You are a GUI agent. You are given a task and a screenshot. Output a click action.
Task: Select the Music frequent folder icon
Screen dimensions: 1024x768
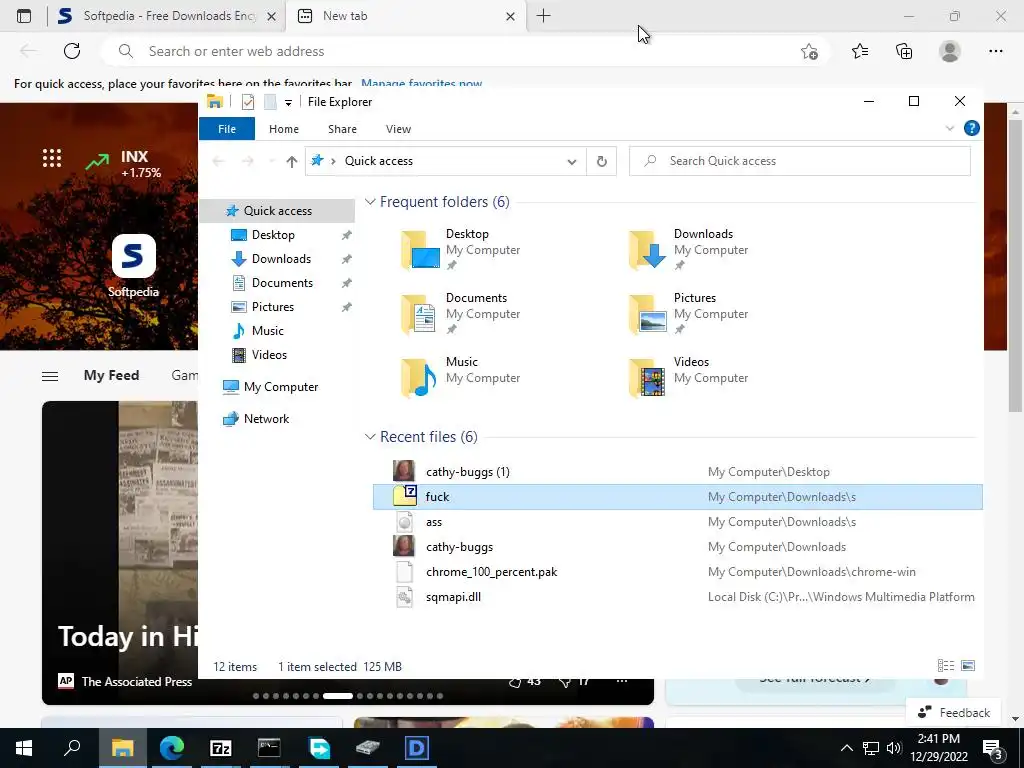(420, 377)
